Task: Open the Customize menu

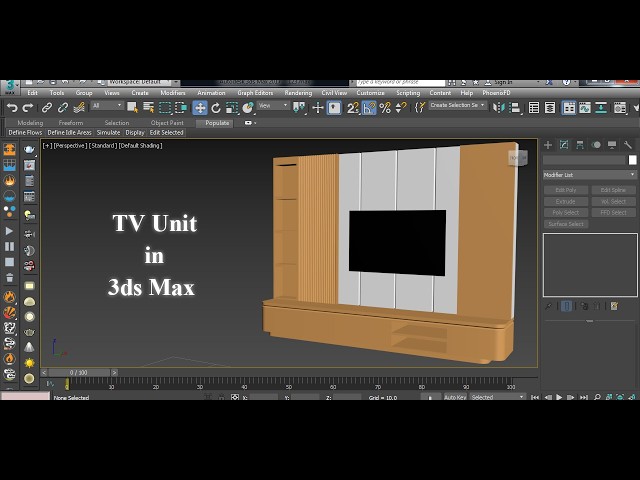Action: coord(370,93)
